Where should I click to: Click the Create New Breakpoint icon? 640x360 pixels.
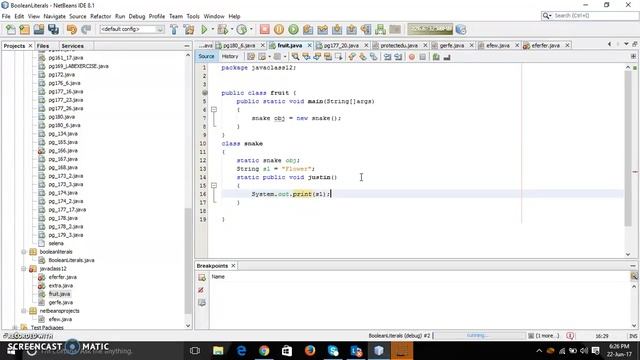pos(202,278)
